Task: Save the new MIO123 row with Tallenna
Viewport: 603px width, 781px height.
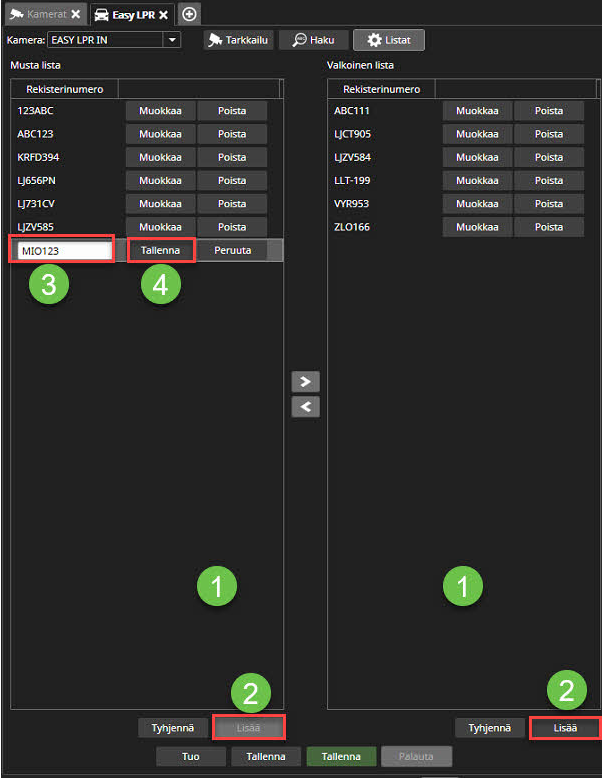Action: click(x=161, y=250)
